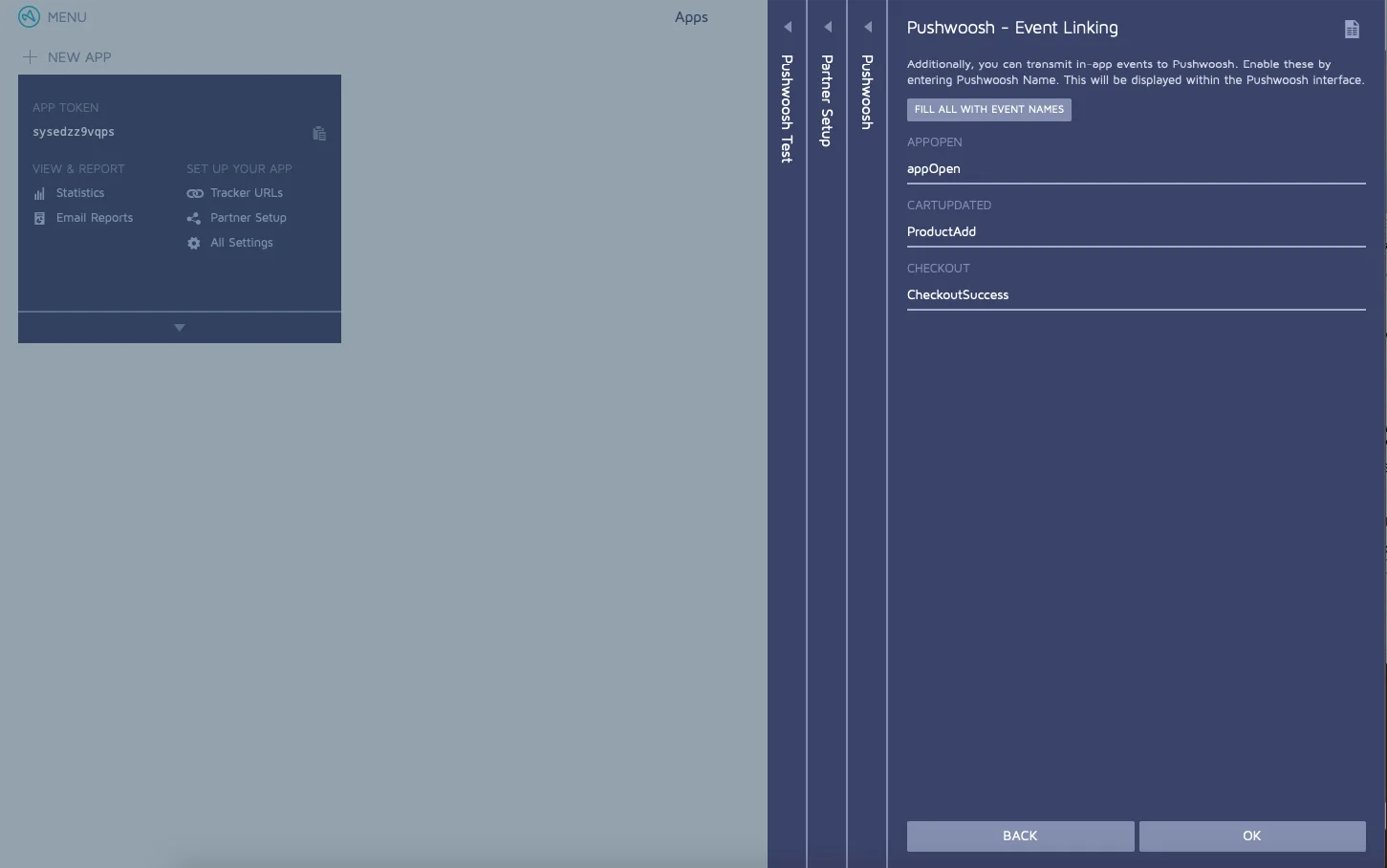Collapse back to Pushwoosh panel arrow
The height and width of the screenshot is (868, 1387).
point(868,27)
